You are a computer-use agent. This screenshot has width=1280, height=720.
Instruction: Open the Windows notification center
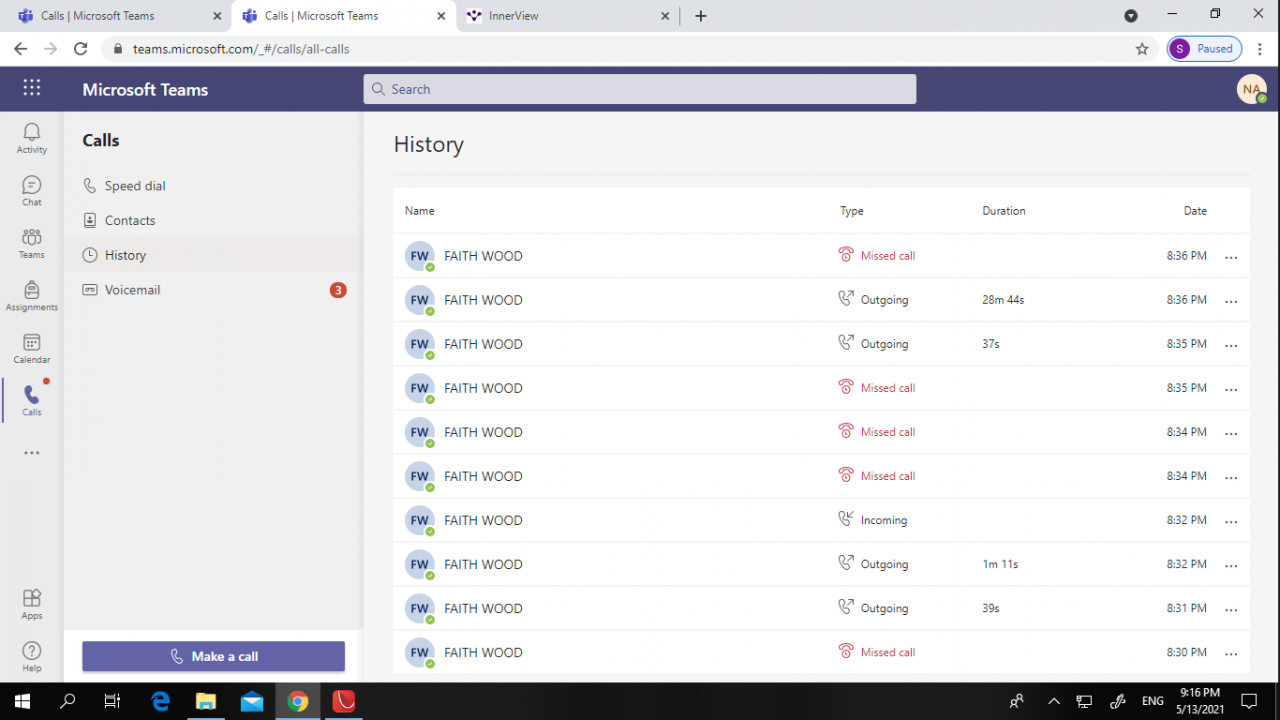click(x=1249, y=701)
